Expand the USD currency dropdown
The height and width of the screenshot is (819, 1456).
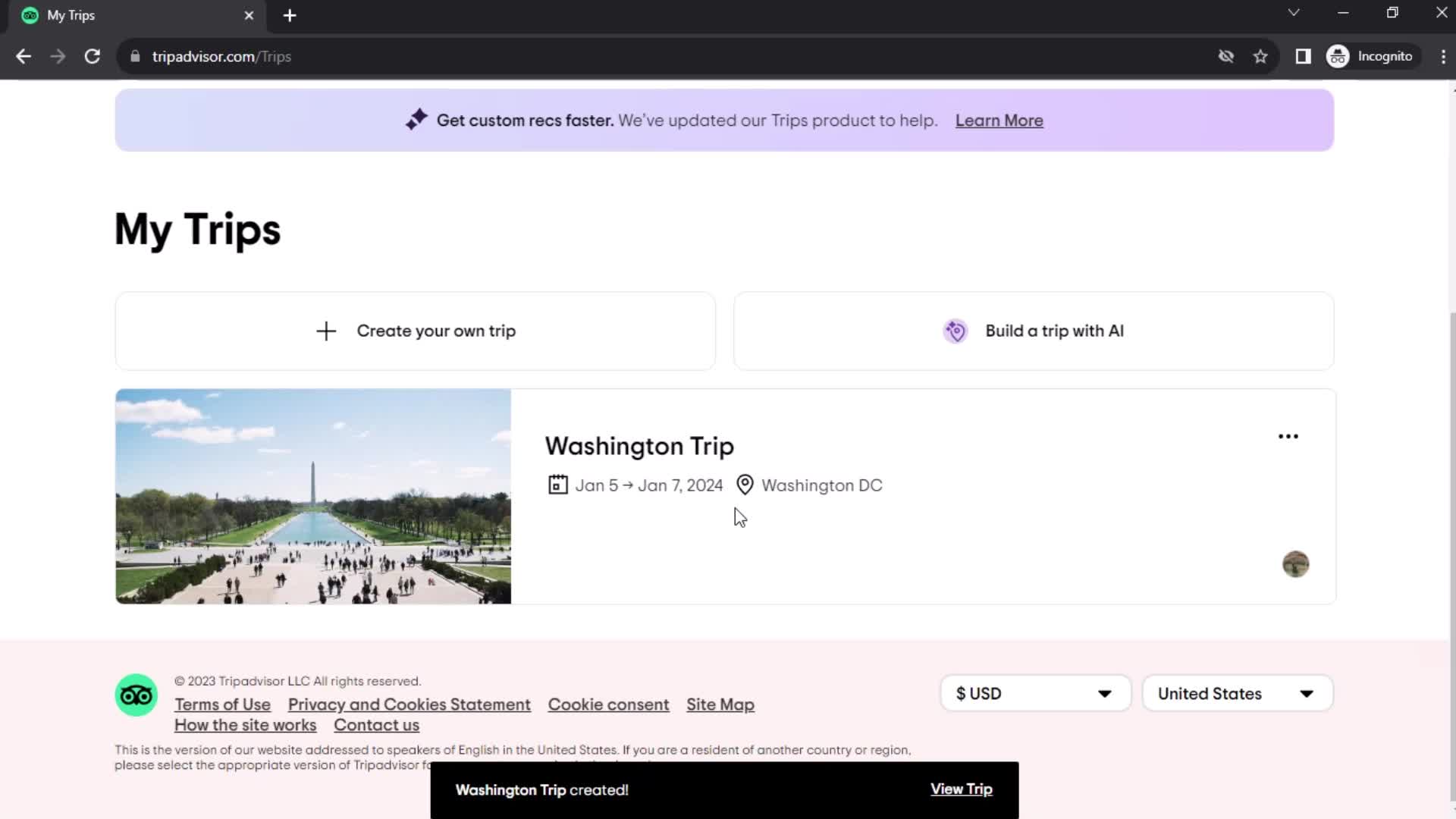[1035, 693]
